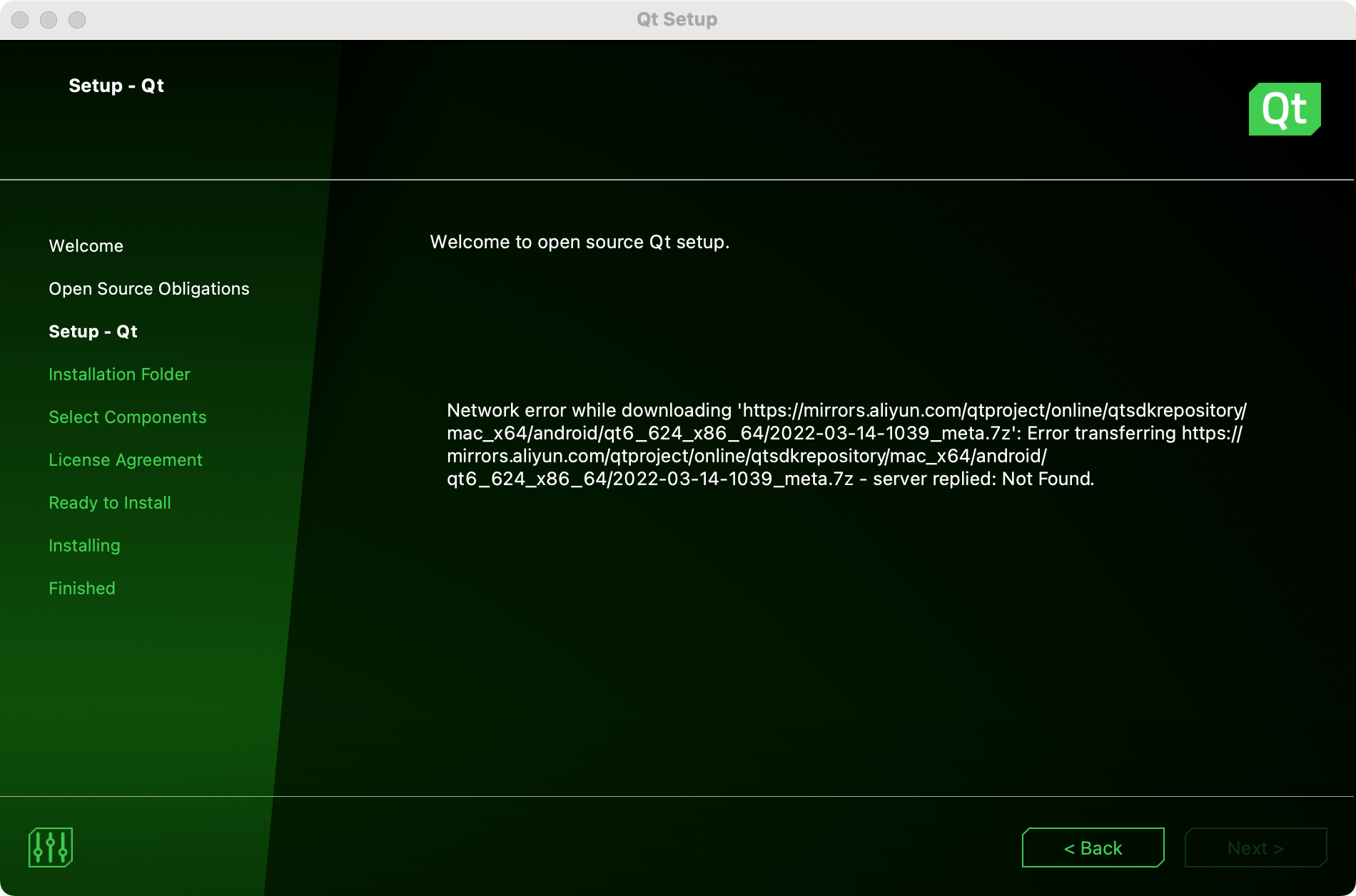Screen dimensions: 1356x896
Task: Click the Setup - Qt page header title
Action: 116,86
